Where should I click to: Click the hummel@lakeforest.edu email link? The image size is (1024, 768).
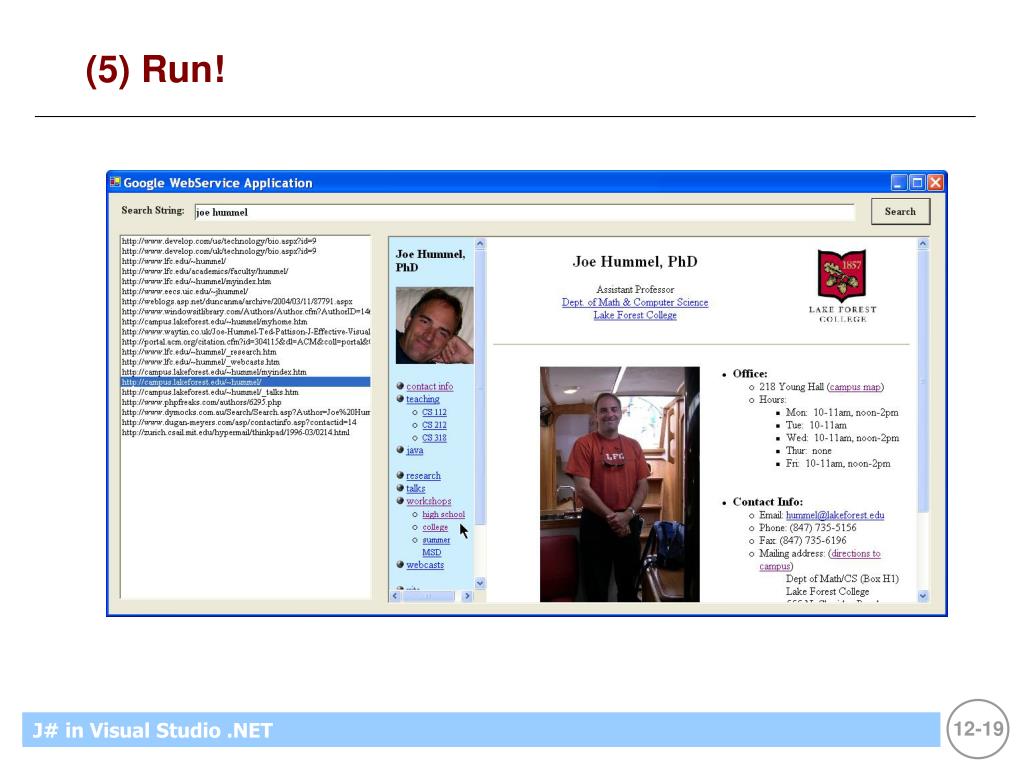(x=835, y=515)
